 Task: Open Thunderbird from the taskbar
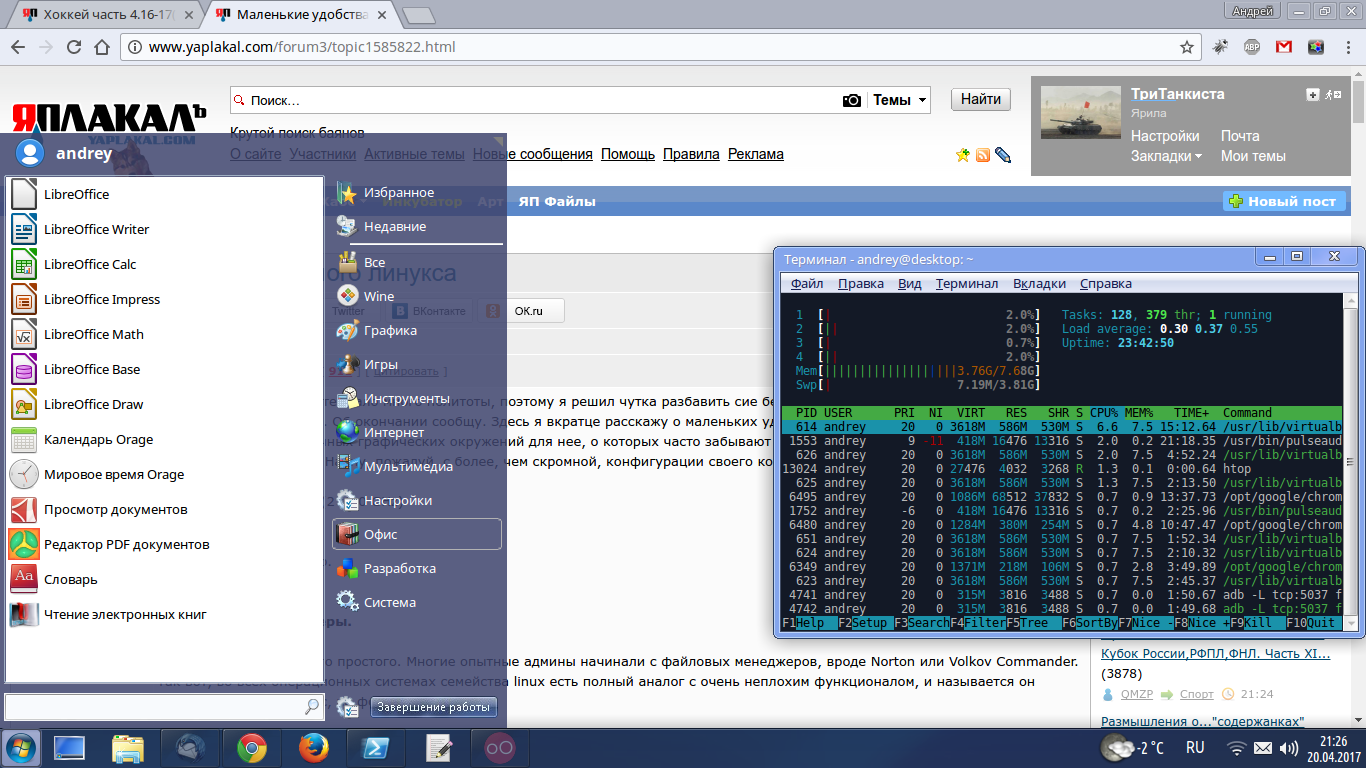point(191,748)
